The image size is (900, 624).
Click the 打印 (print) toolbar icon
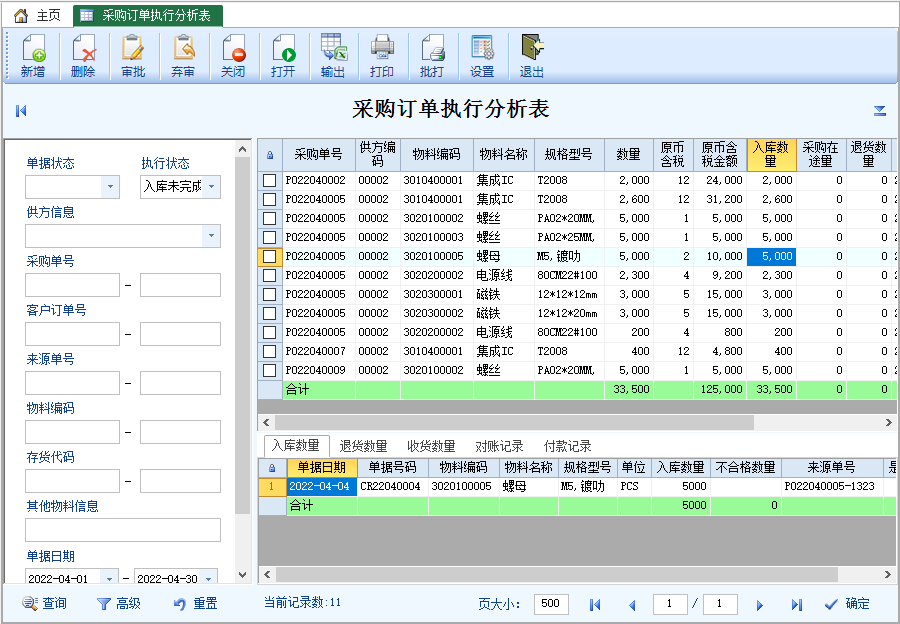[x=382, y=56]
